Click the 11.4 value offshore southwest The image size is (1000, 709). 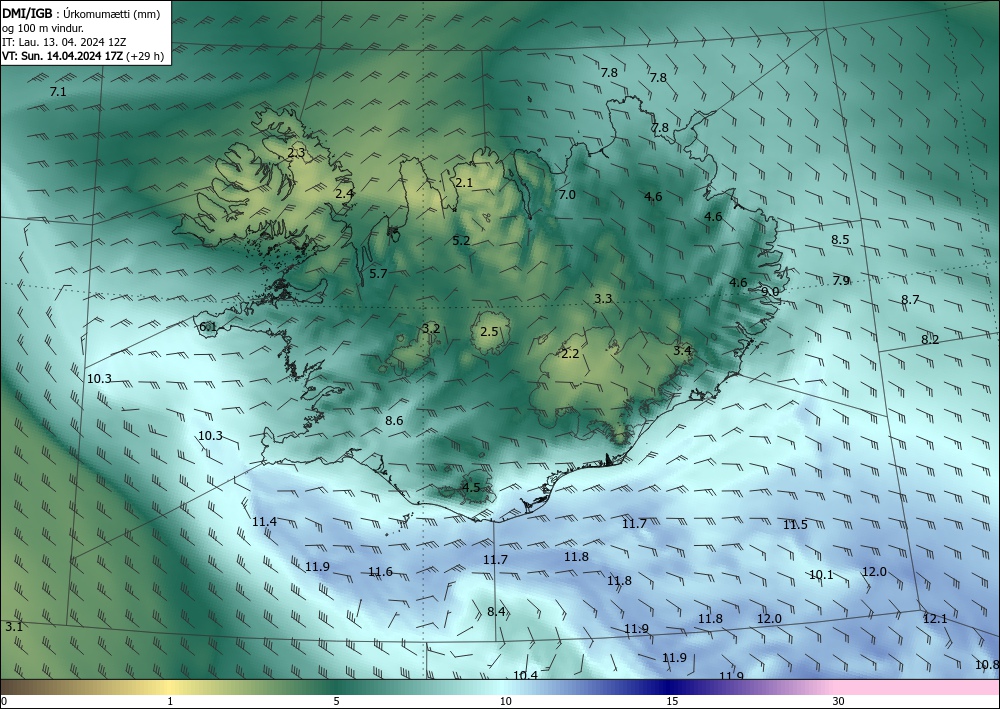coord(264,522)
